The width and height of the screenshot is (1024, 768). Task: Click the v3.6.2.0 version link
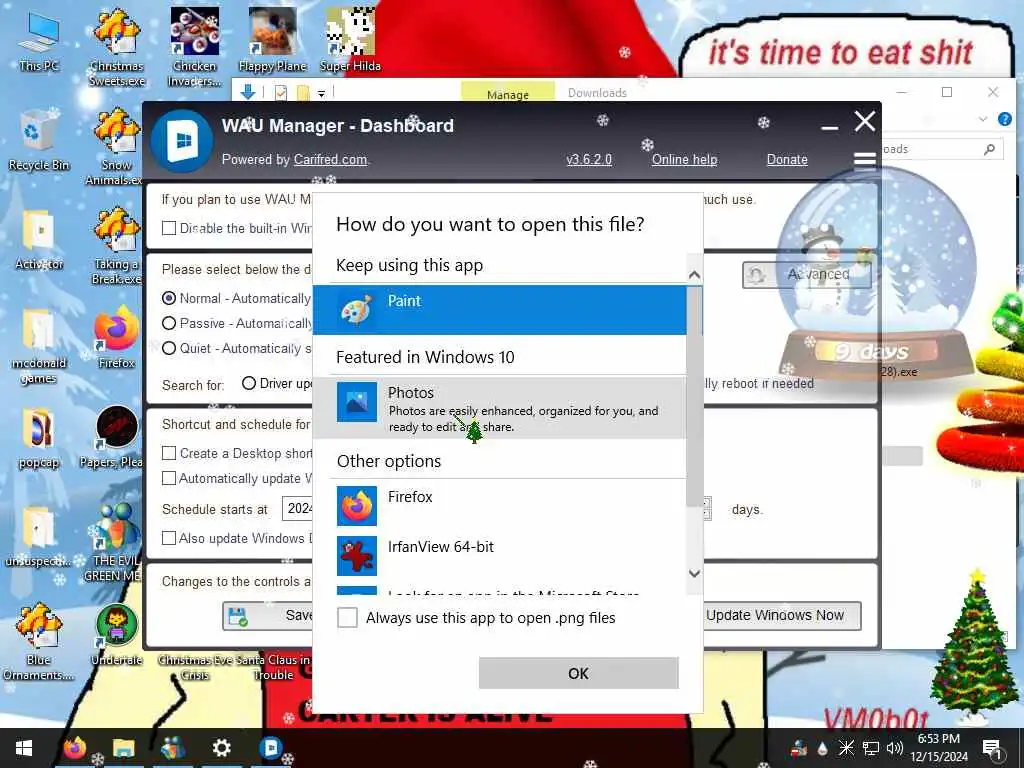(589, 159)
